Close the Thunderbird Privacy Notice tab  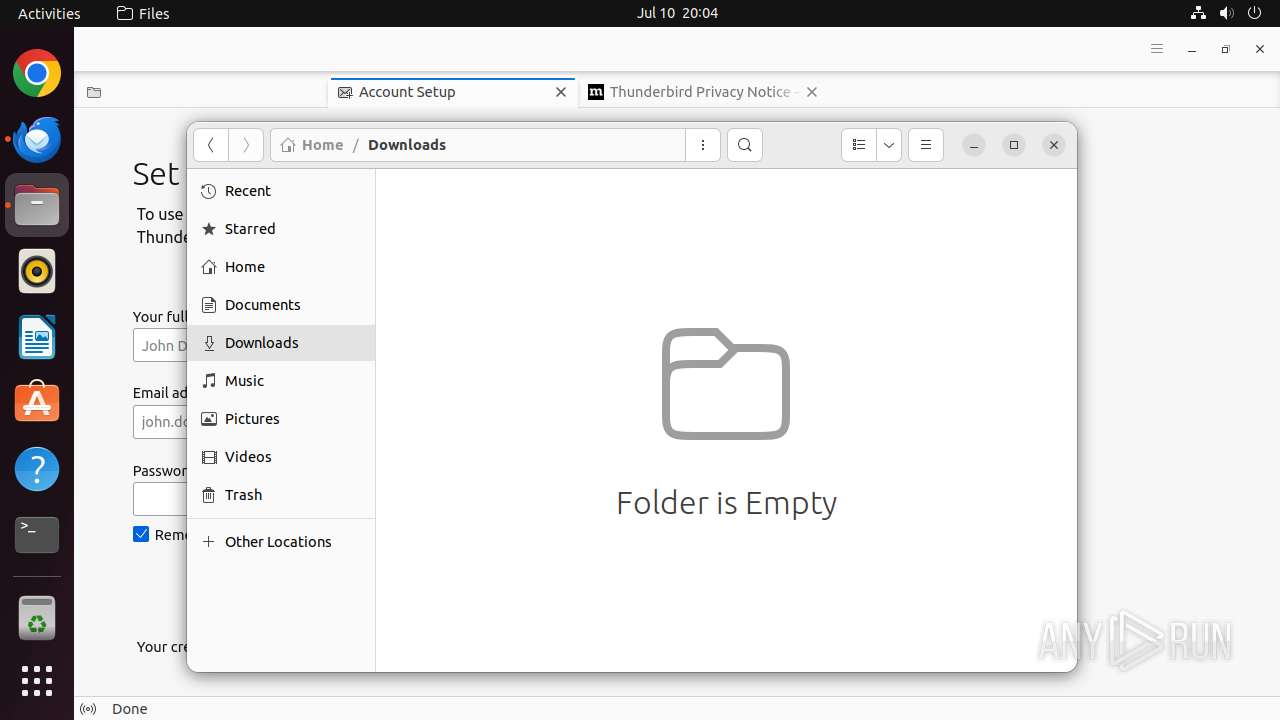(812, 92)
